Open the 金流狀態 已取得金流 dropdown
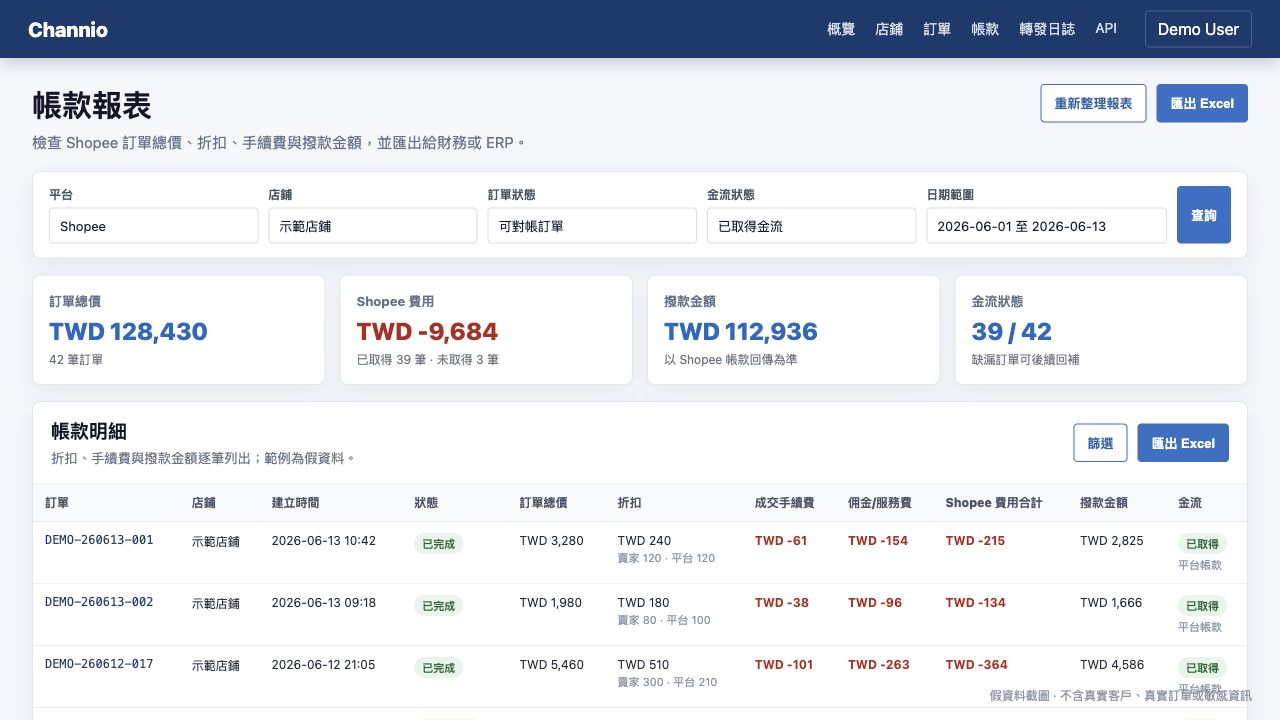This screenshot has height=720, width=1280. click(x=811, y=226)
